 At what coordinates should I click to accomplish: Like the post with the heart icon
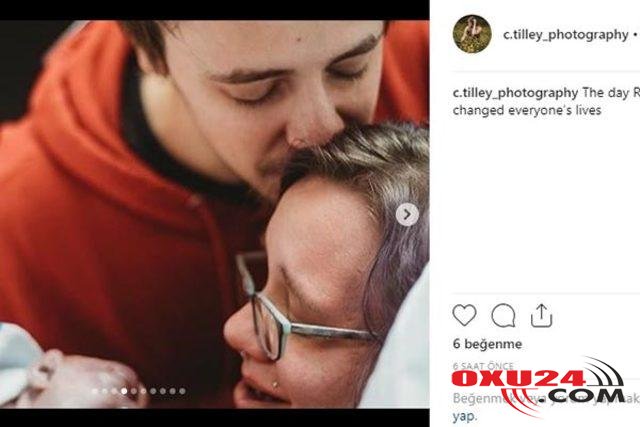coord(464,315)
